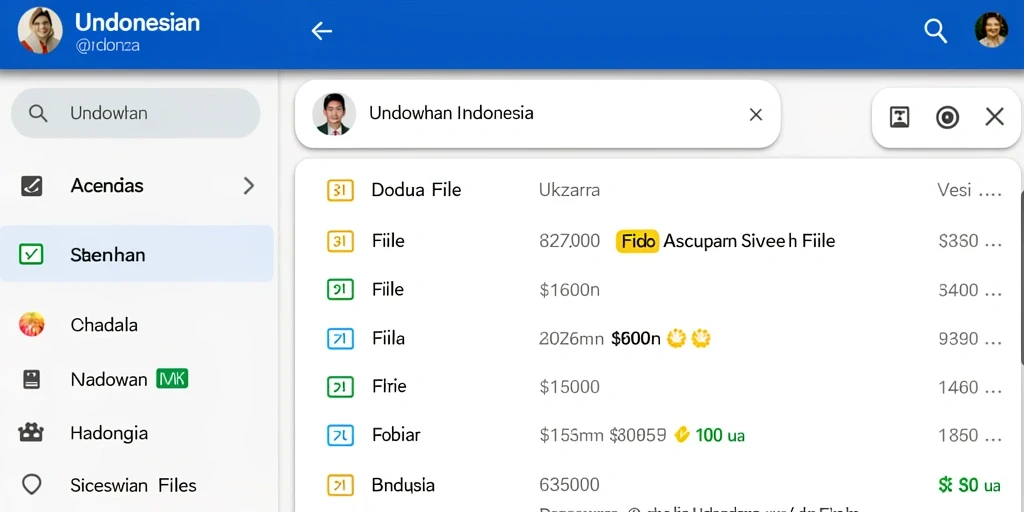Close the toolbar panel with X
This screenshot has height=512, width=1024.
coord(994,117)
